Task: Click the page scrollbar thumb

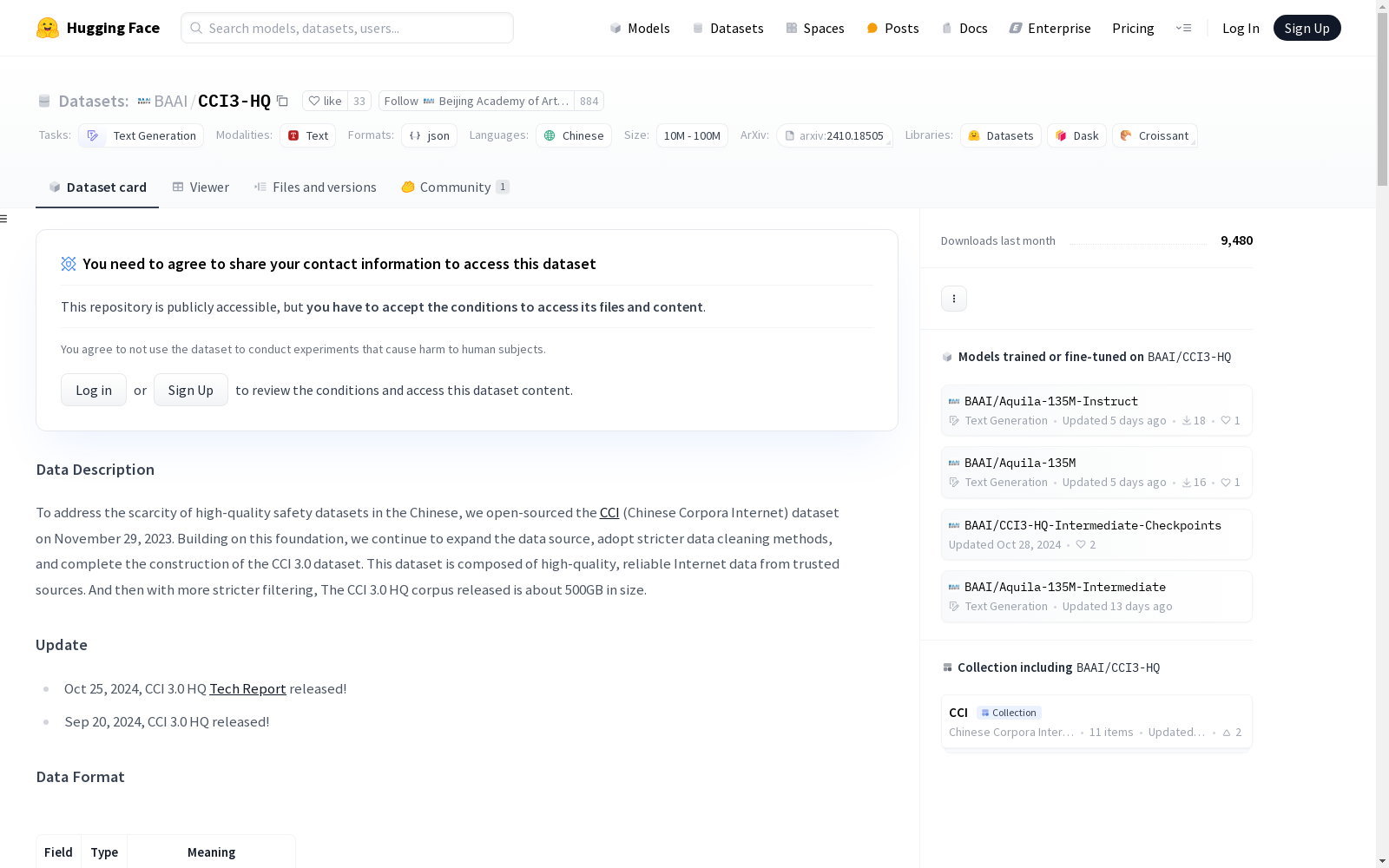Action: pyautogui.click(x=1382, y=100)
